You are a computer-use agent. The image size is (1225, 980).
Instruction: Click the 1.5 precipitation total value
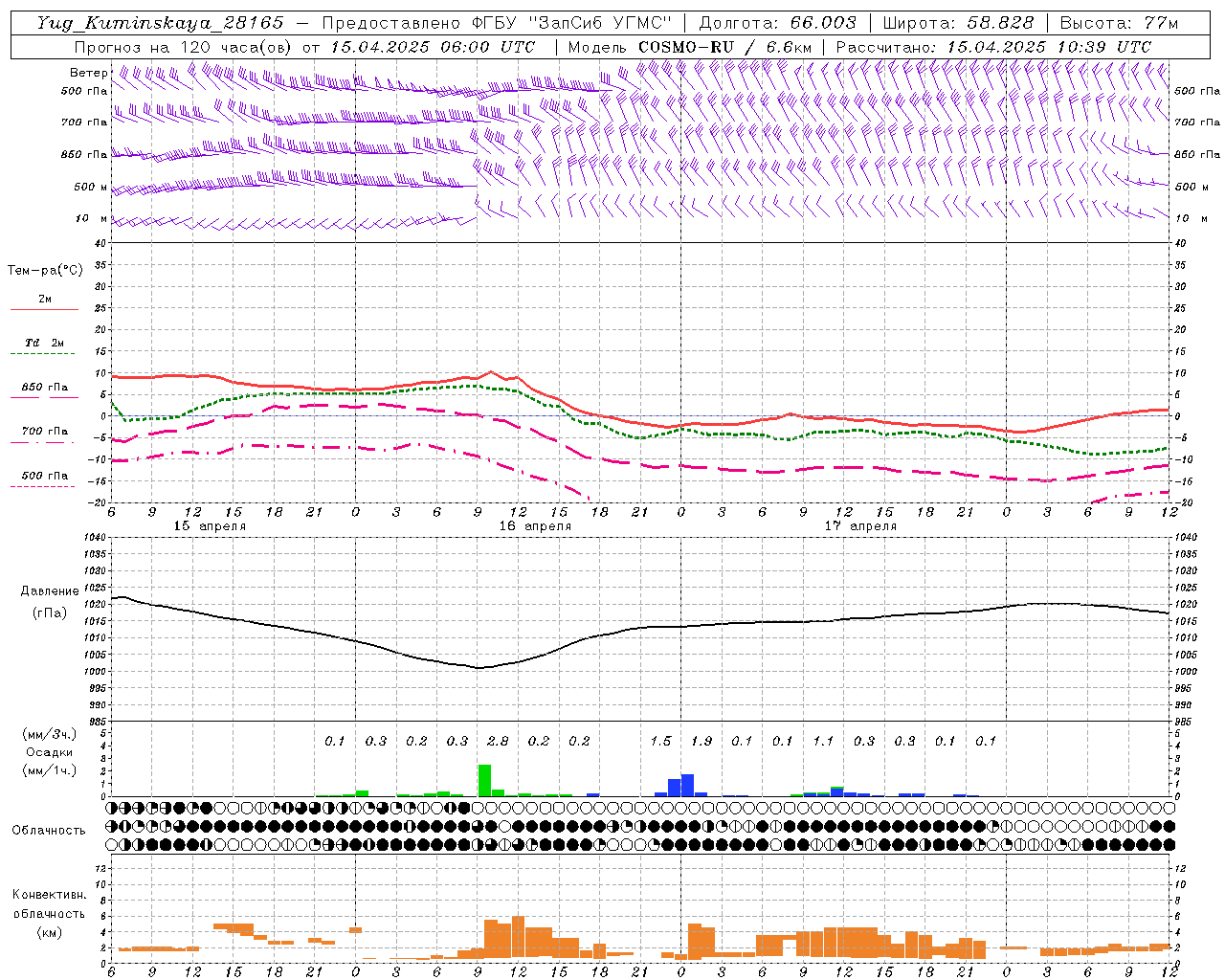coord(660,741)
